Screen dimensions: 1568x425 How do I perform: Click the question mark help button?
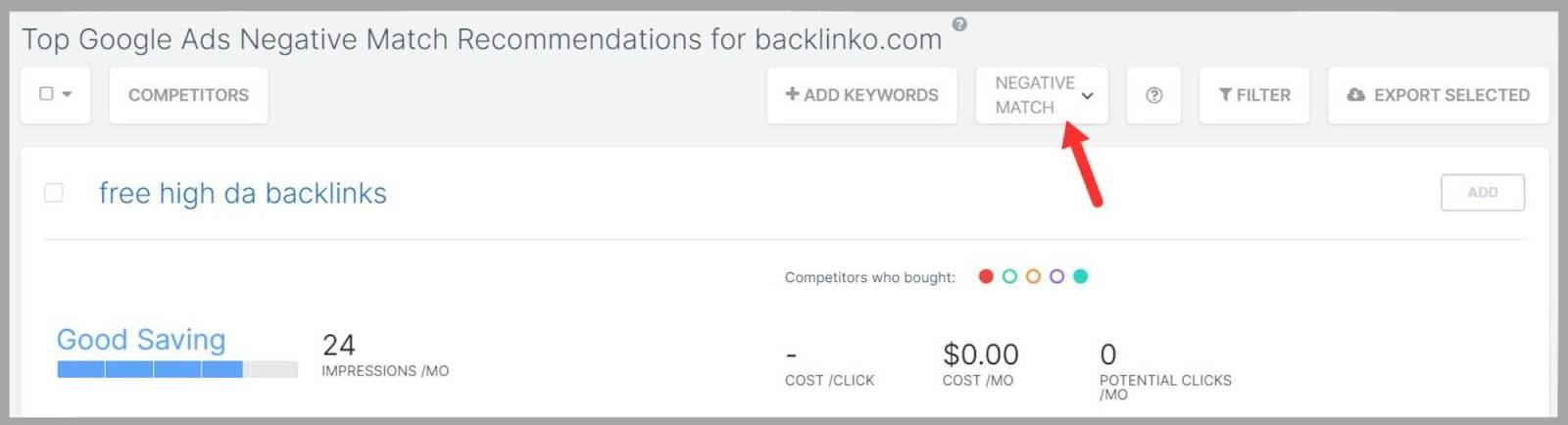1153,95
